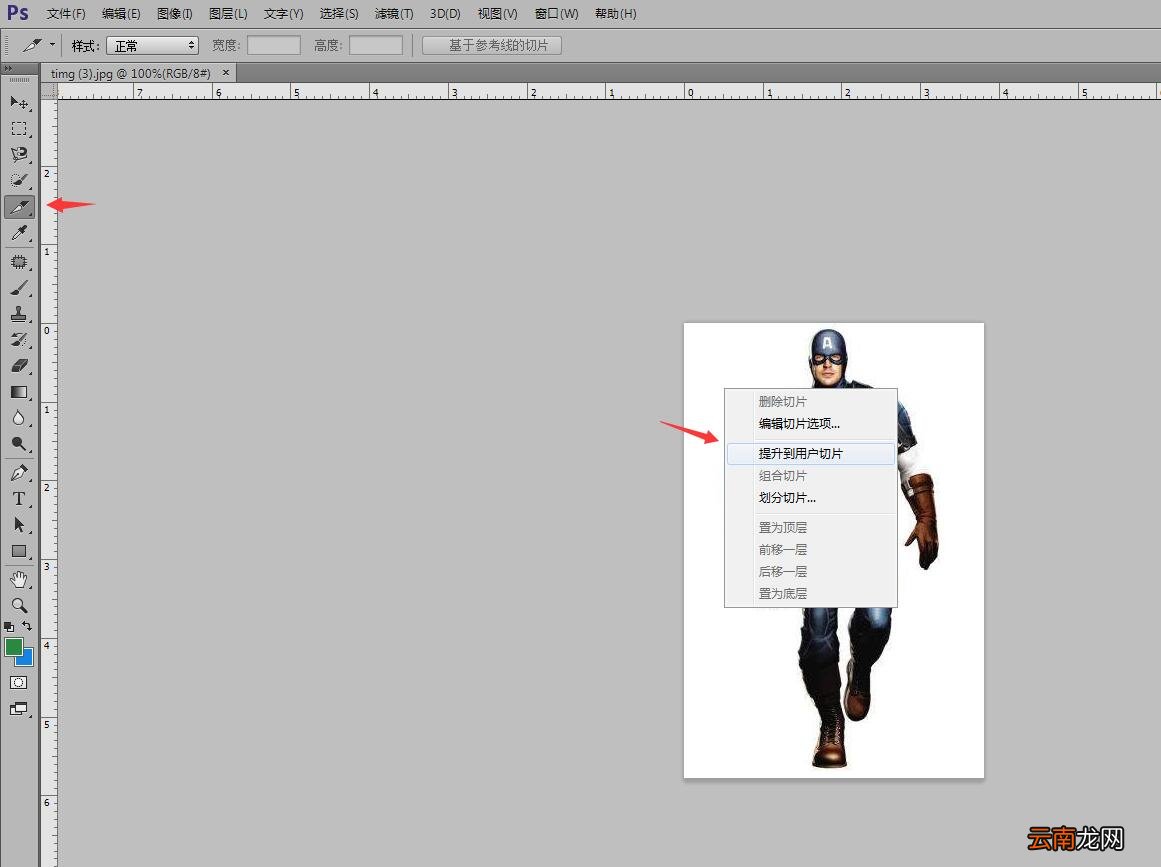Select the Eyedropper tool
The height and width of the screenshot is (867, 1161).
click(19, 233)
